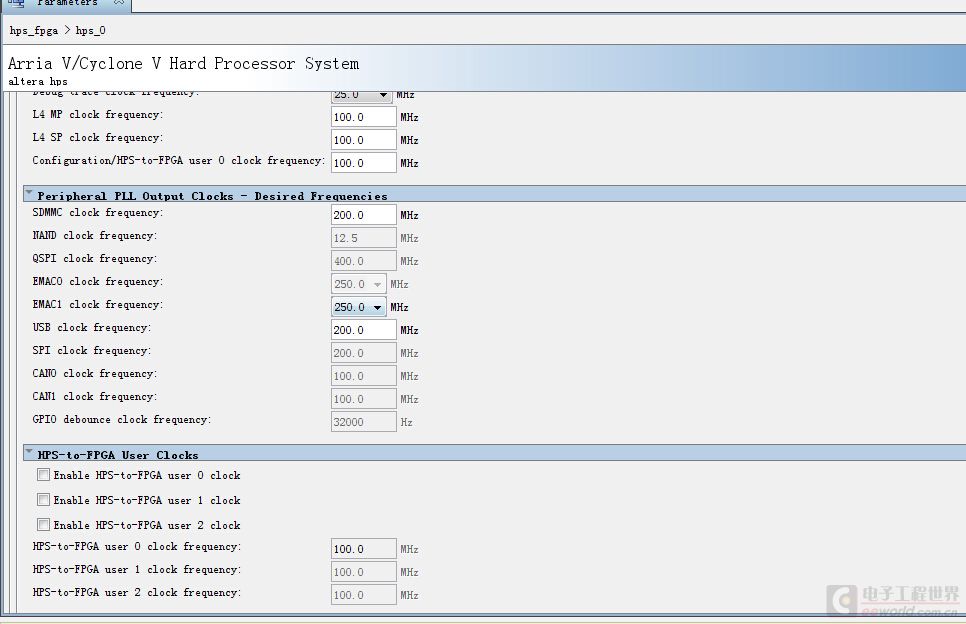Click the NAND clock frequency field
The image size is (966, 624).
click(363, 238)
